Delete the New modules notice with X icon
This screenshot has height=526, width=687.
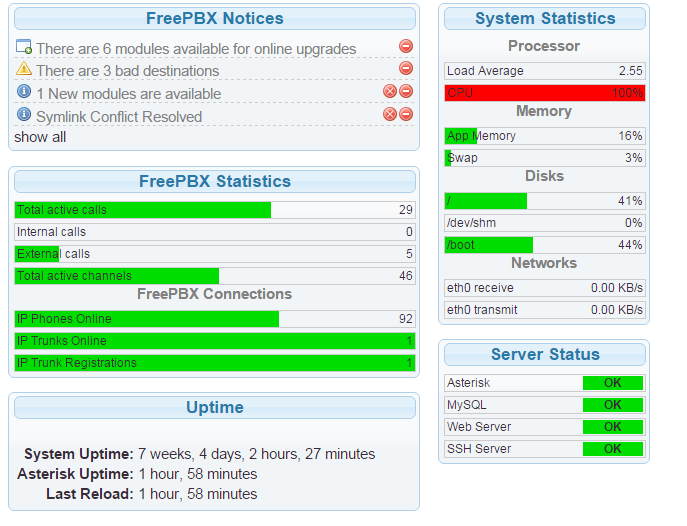[390, 91]
